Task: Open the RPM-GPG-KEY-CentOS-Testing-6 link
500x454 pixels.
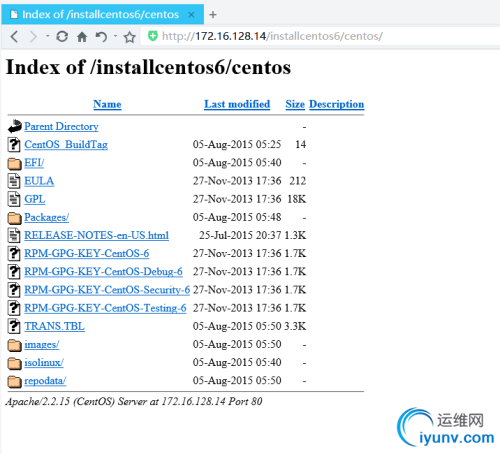Action: [105, 308]
